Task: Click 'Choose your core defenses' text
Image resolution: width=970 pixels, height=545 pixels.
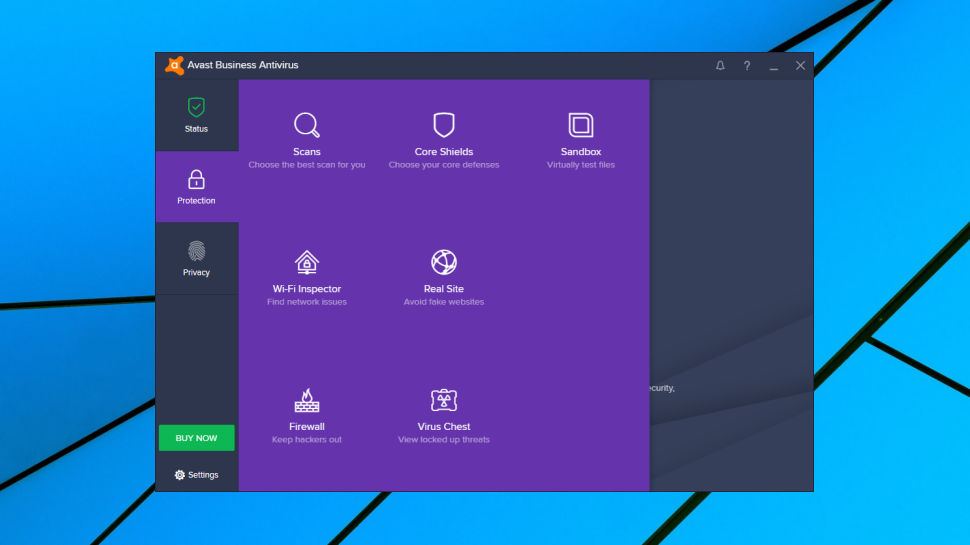Action: tap(444, 165)
